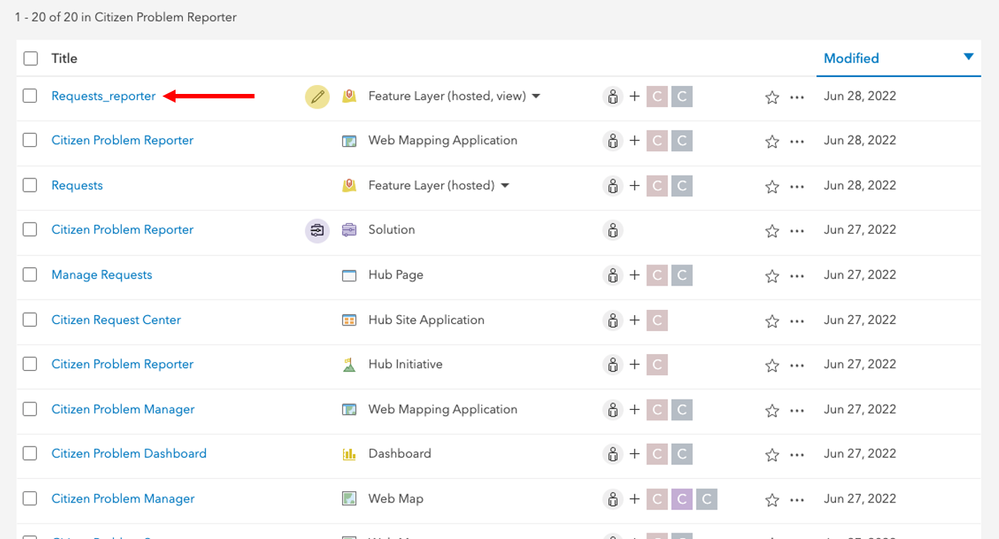Screen dimensions: 999x539
Task: Open the Requests_reporter item link
Action: click(103, 96)
